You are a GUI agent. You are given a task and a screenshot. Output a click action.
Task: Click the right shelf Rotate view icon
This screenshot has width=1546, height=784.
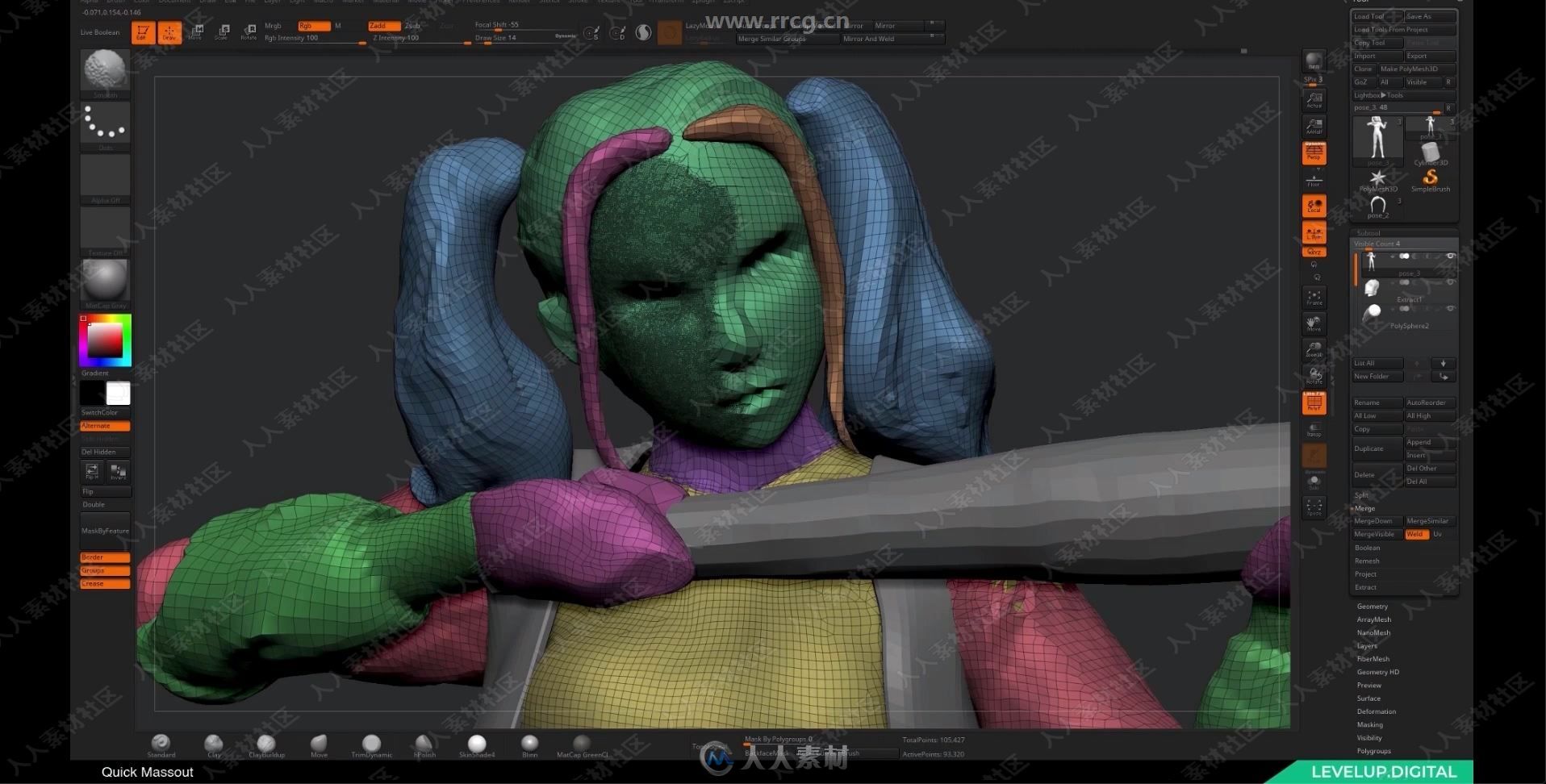click(1314, 376)
